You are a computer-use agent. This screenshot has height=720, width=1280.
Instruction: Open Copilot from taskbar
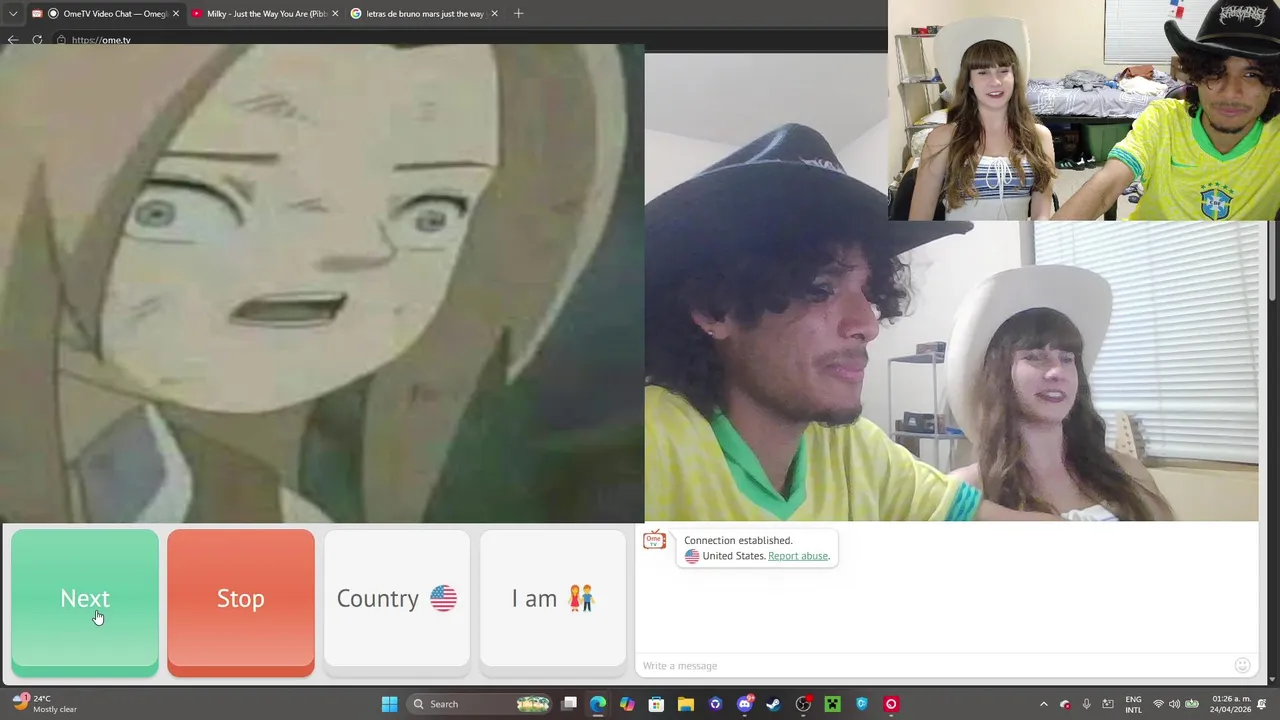coord(627,704)
